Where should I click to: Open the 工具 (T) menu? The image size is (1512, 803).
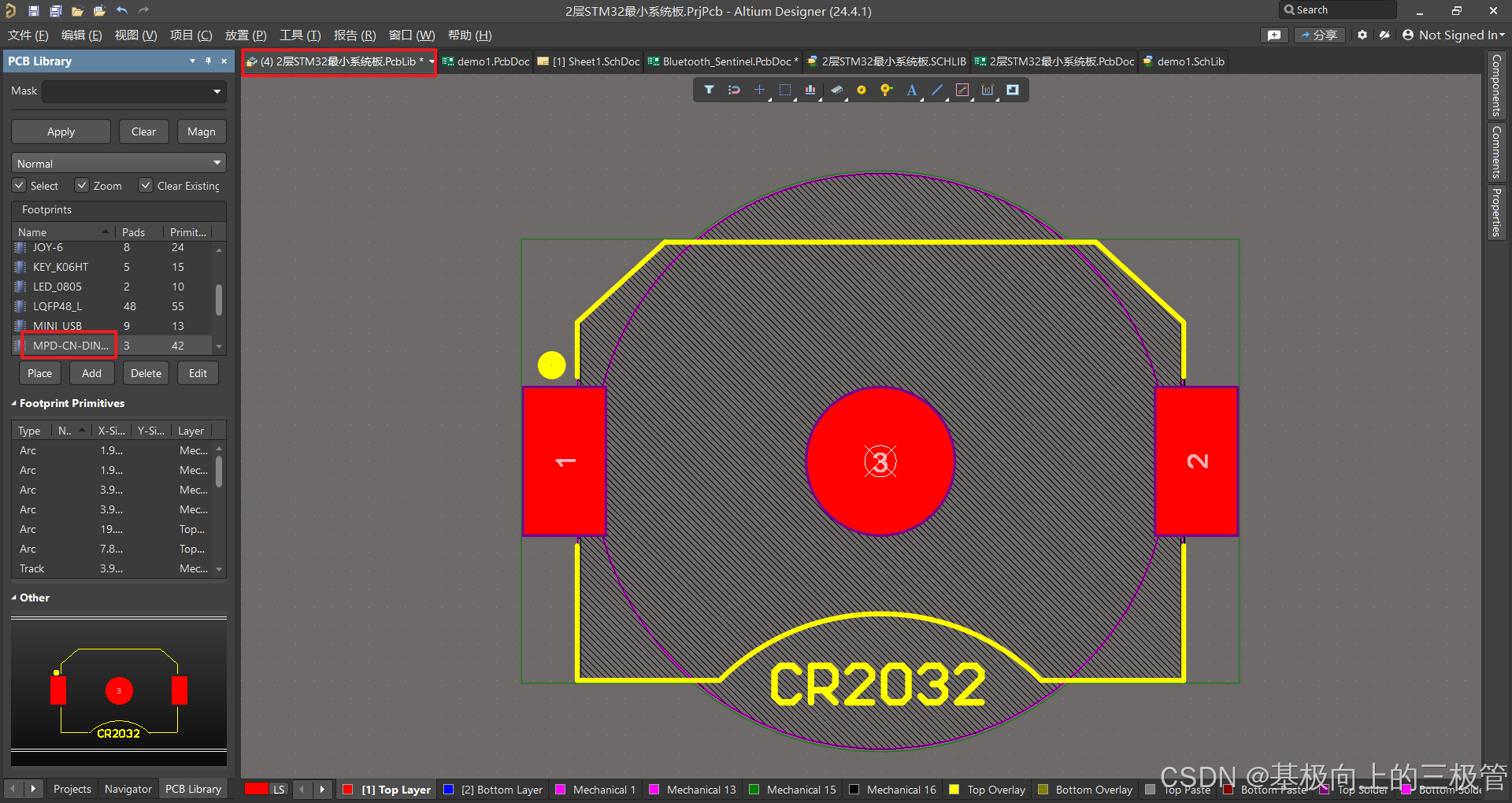click(x=300, y=35)
